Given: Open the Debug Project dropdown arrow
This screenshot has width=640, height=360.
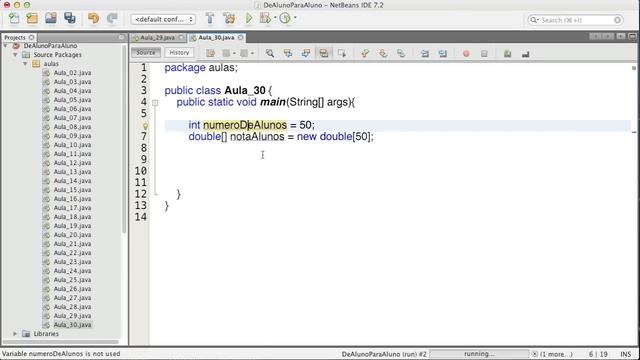Looking at the screenshot, I should (x=275, y=18).
